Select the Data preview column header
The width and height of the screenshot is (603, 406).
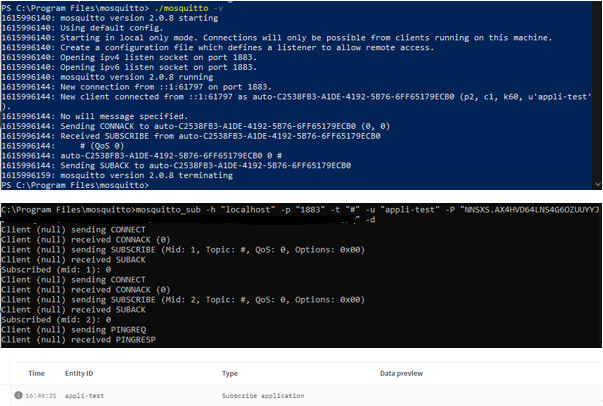401,373
